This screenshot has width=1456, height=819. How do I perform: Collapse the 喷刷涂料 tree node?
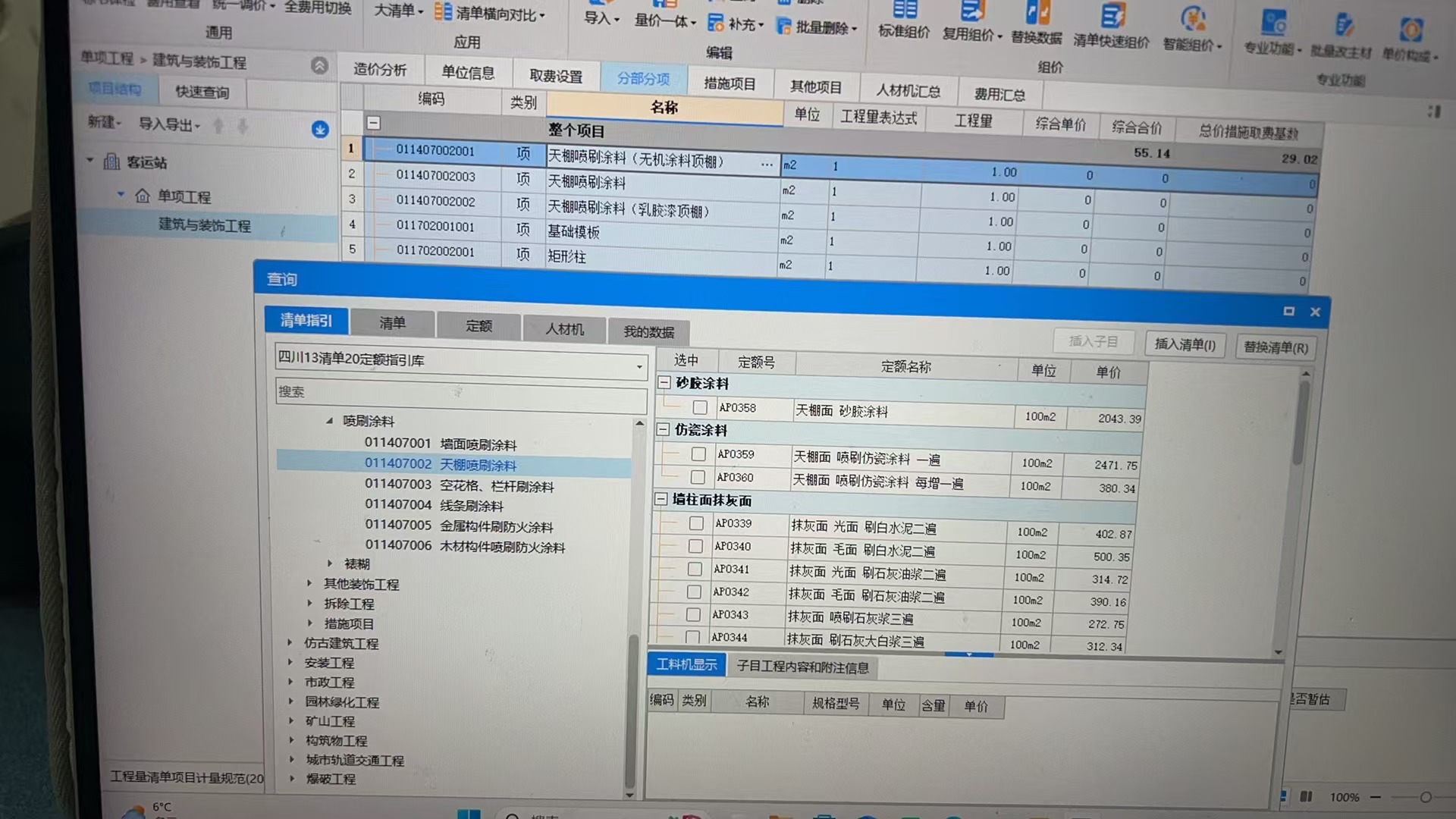[329, 420]
